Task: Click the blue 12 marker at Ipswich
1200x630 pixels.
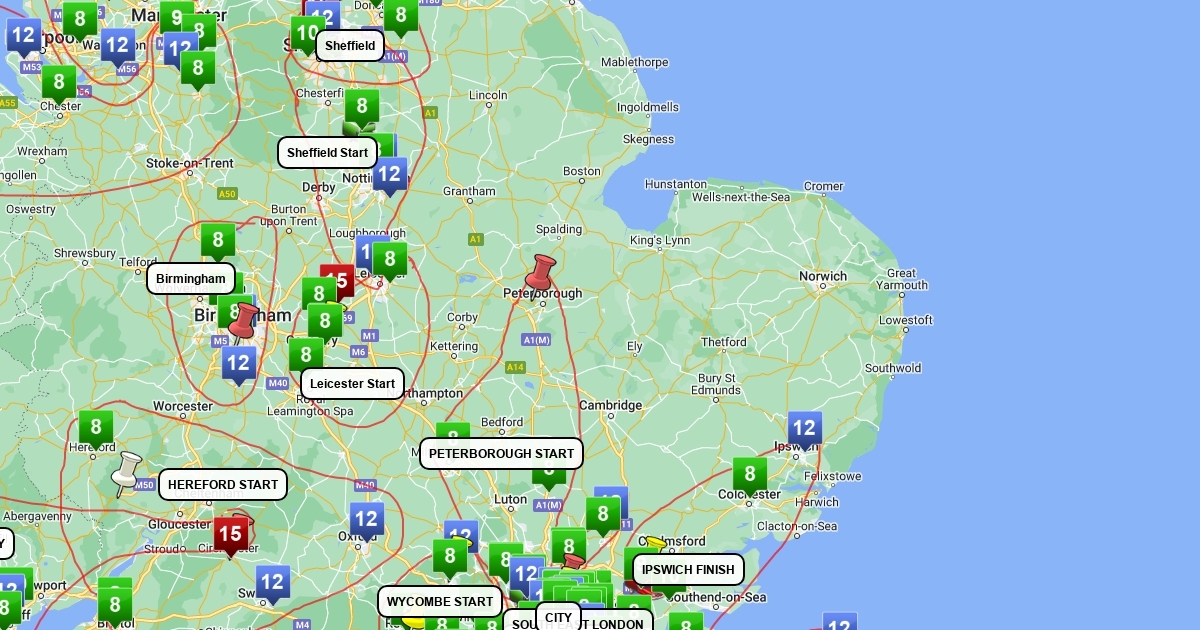Action: pos(804,428)
